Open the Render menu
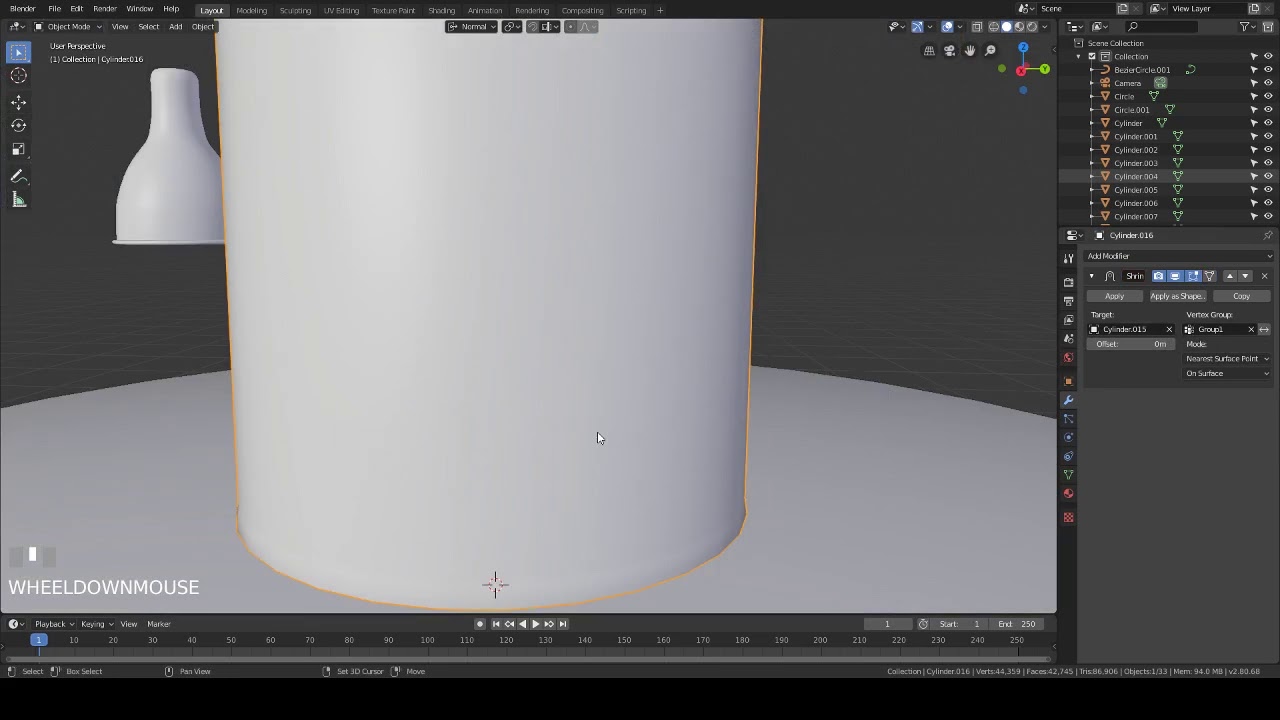The height and width of the screenshot is (720, 1280). (105, 9)
